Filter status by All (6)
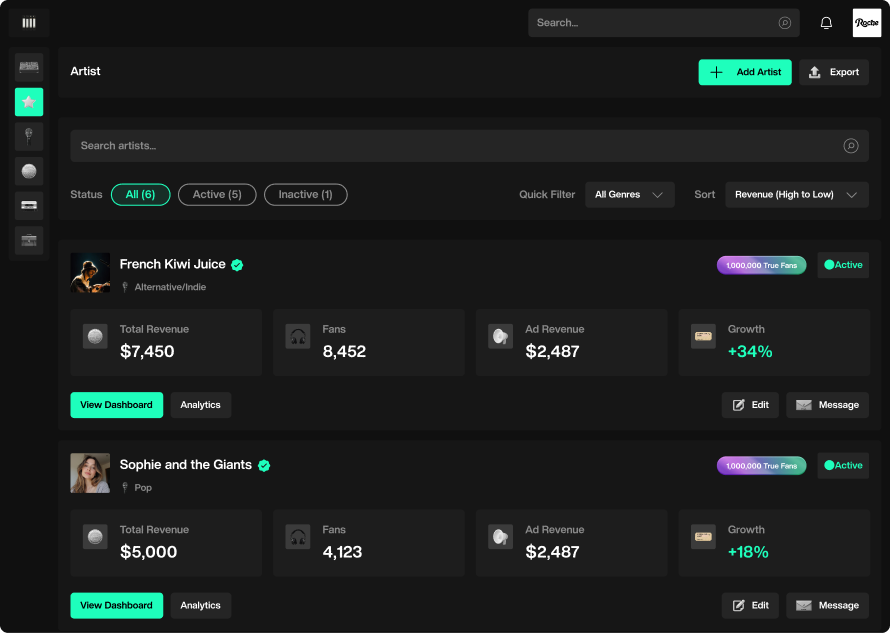The width and height of the screenshot is (890, 633). point(141,195)
